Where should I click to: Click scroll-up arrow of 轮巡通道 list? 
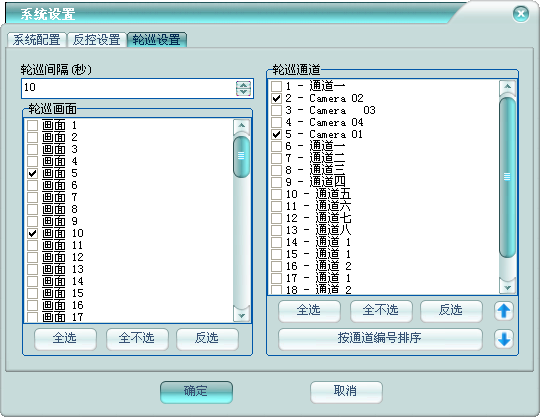coord(507,87)
